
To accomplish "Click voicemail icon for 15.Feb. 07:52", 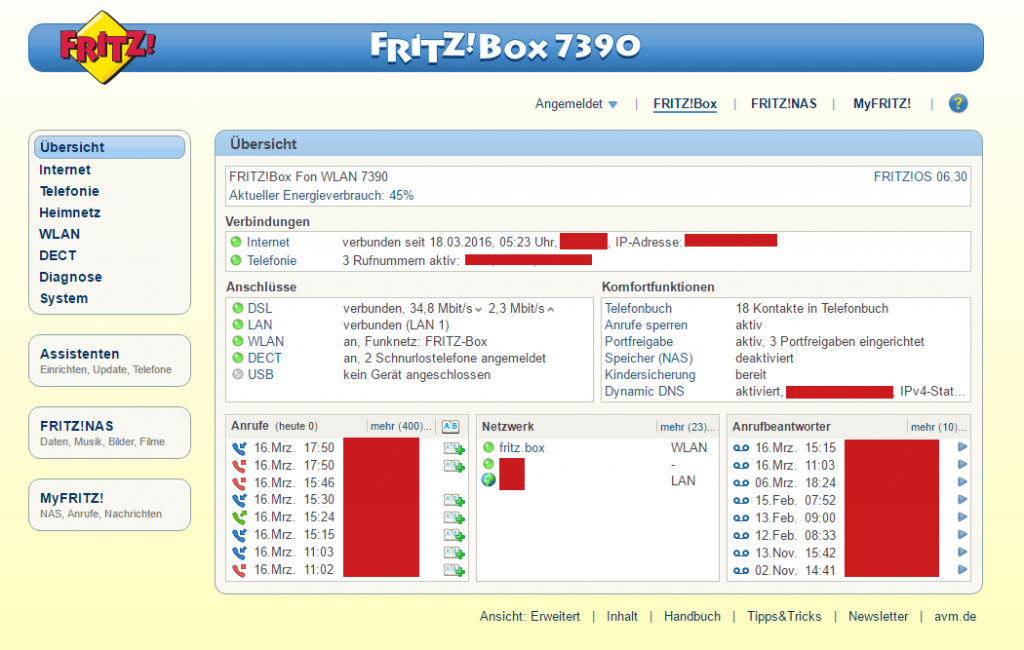I will (741, 500).
